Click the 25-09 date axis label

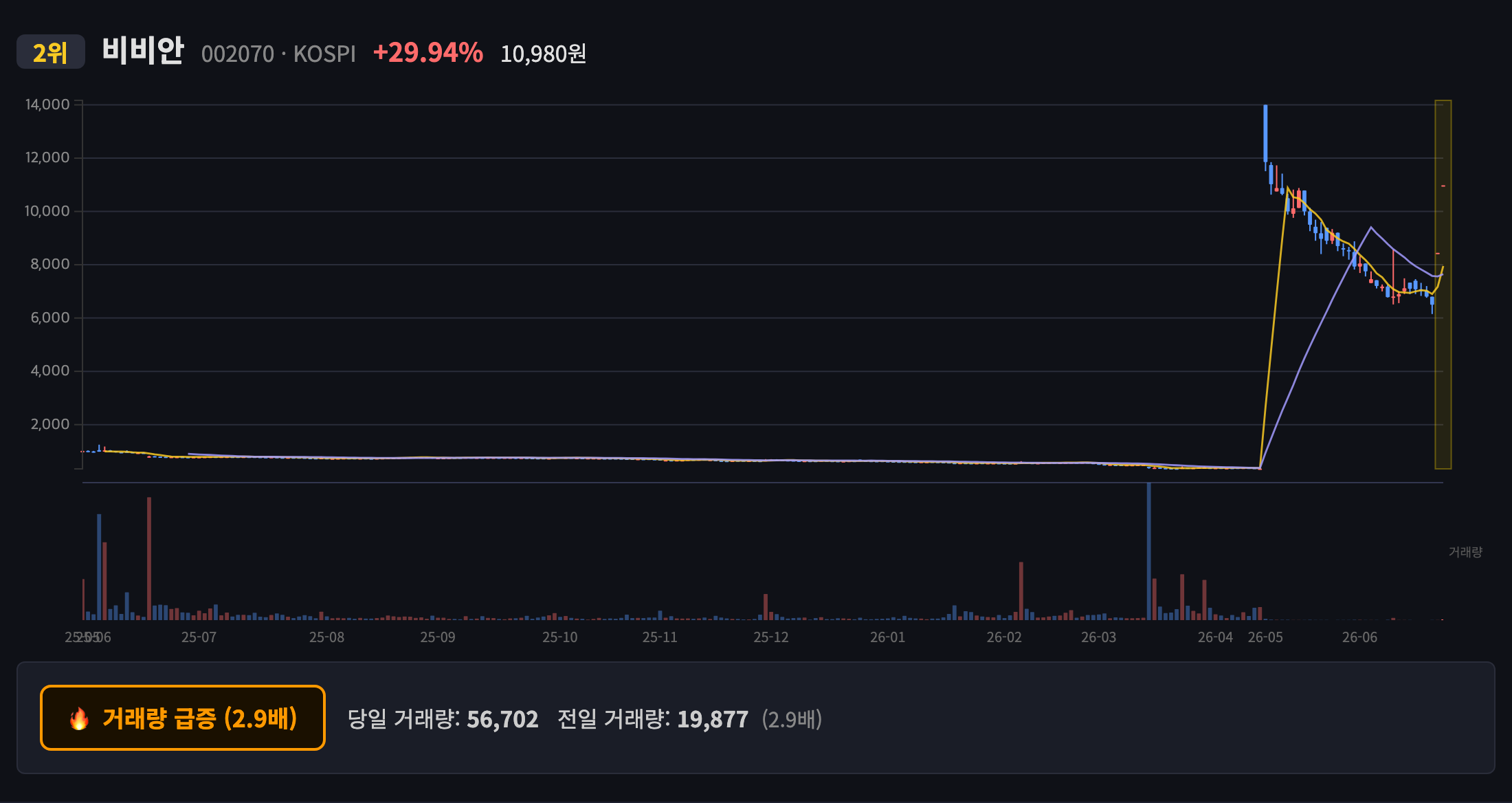tap(438, 637)
